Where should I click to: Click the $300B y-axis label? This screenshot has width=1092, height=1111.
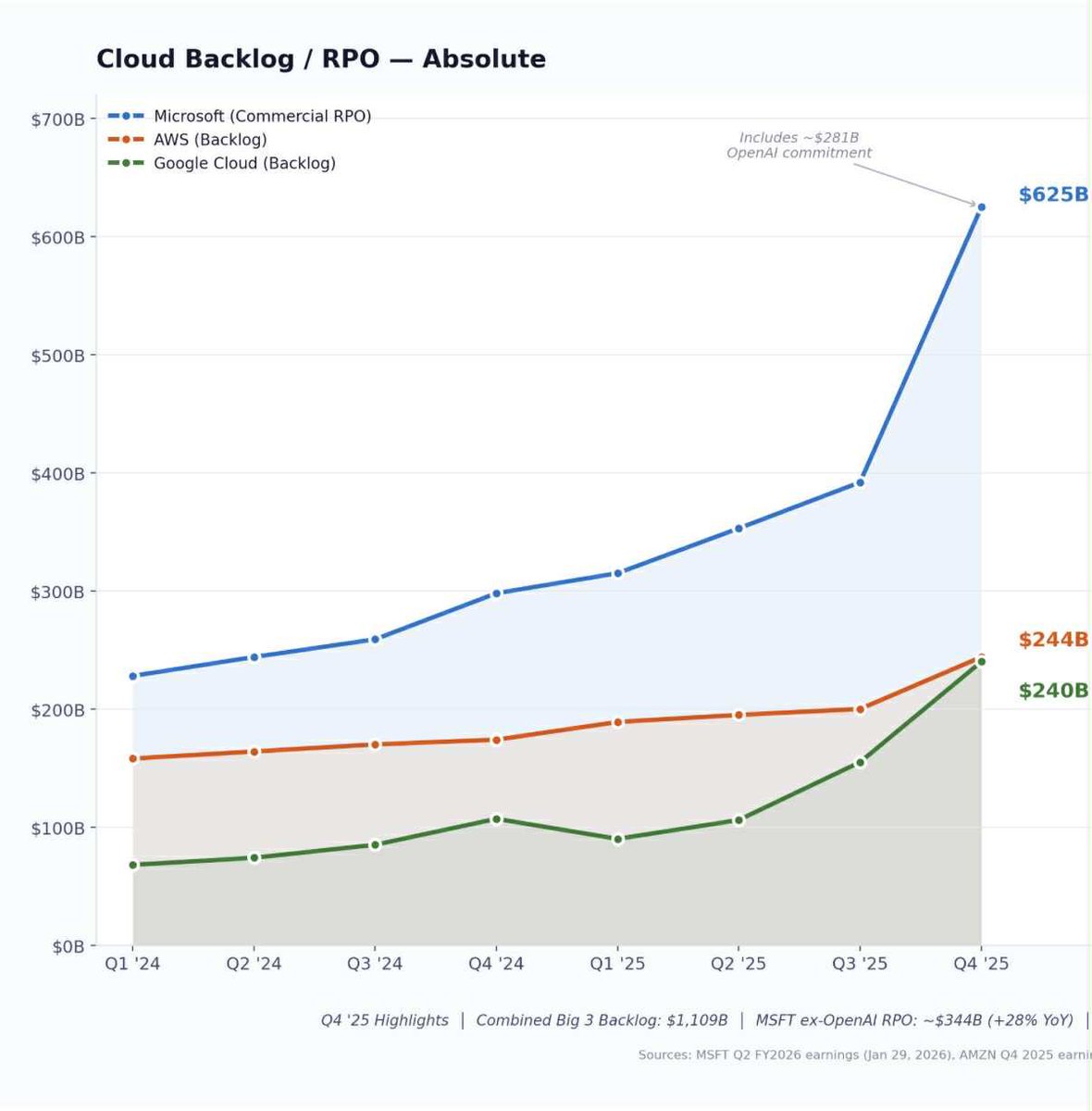click(58, 592)
